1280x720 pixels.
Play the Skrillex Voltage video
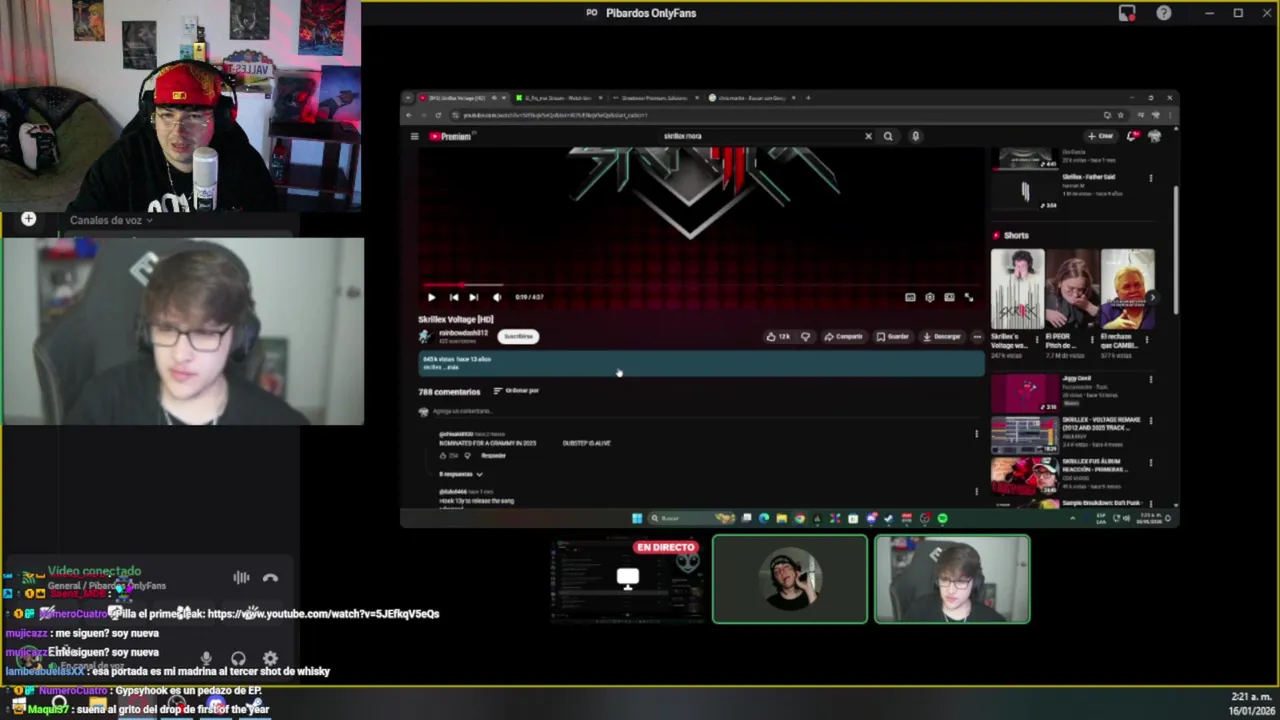pos(431,297)
